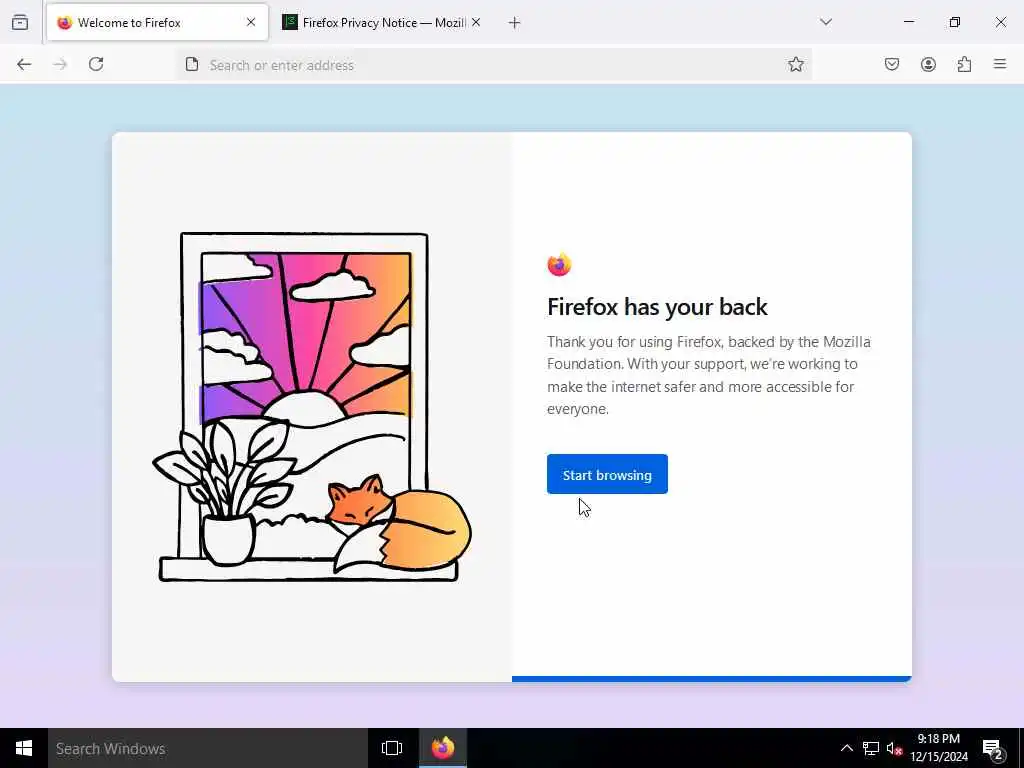Viewport: 1024px width, 768px height.
Task: Click the Start browsing button
Action: (x=607, y=474)
